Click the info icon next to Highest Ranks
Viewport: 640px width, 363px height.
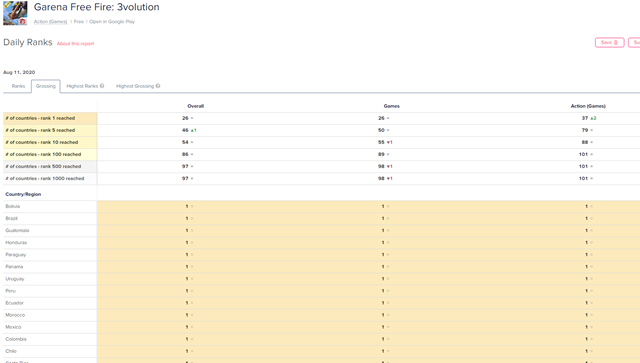click(102, 86)
